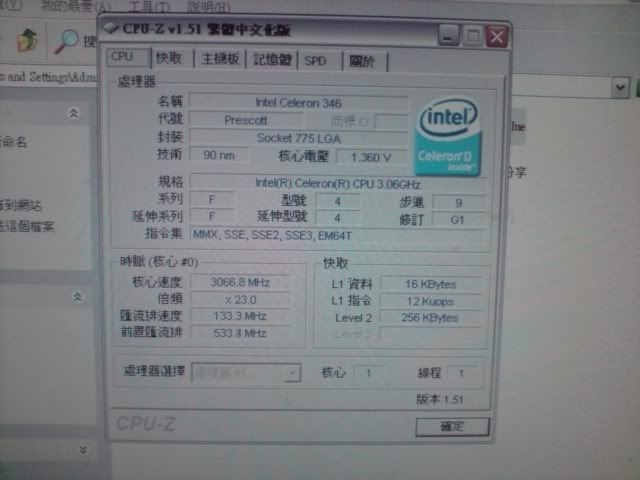Open the Explorer address bar dropdown
Screen dimensions: 640x480
pyautogui.click(x=618, y=86)
